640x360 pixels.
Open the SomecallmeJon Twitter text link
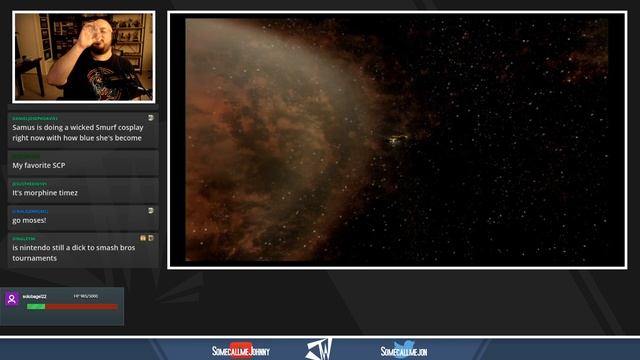click(404, 351)
